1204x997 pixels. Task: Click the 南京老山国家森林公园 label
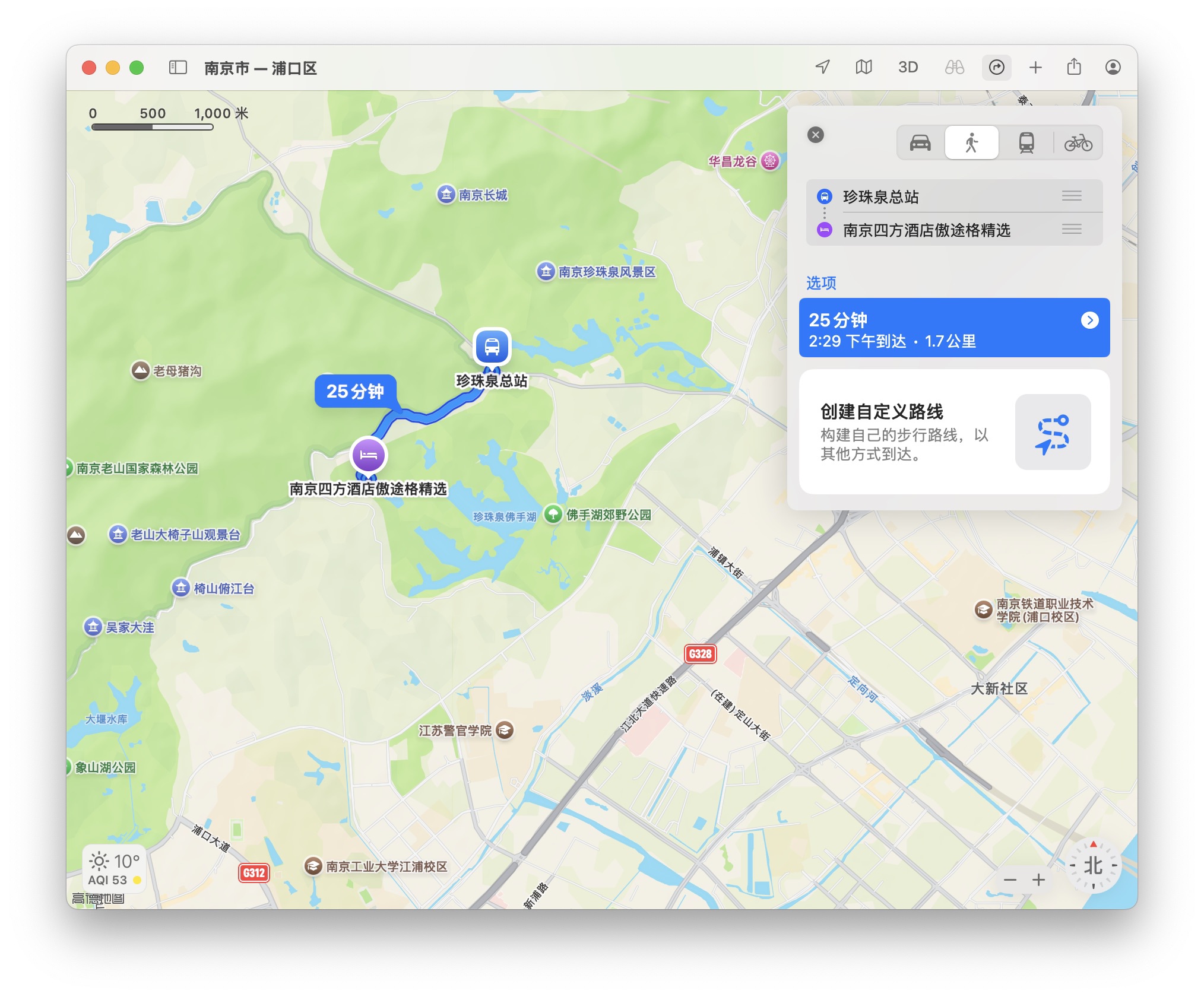tap(136, 468)
